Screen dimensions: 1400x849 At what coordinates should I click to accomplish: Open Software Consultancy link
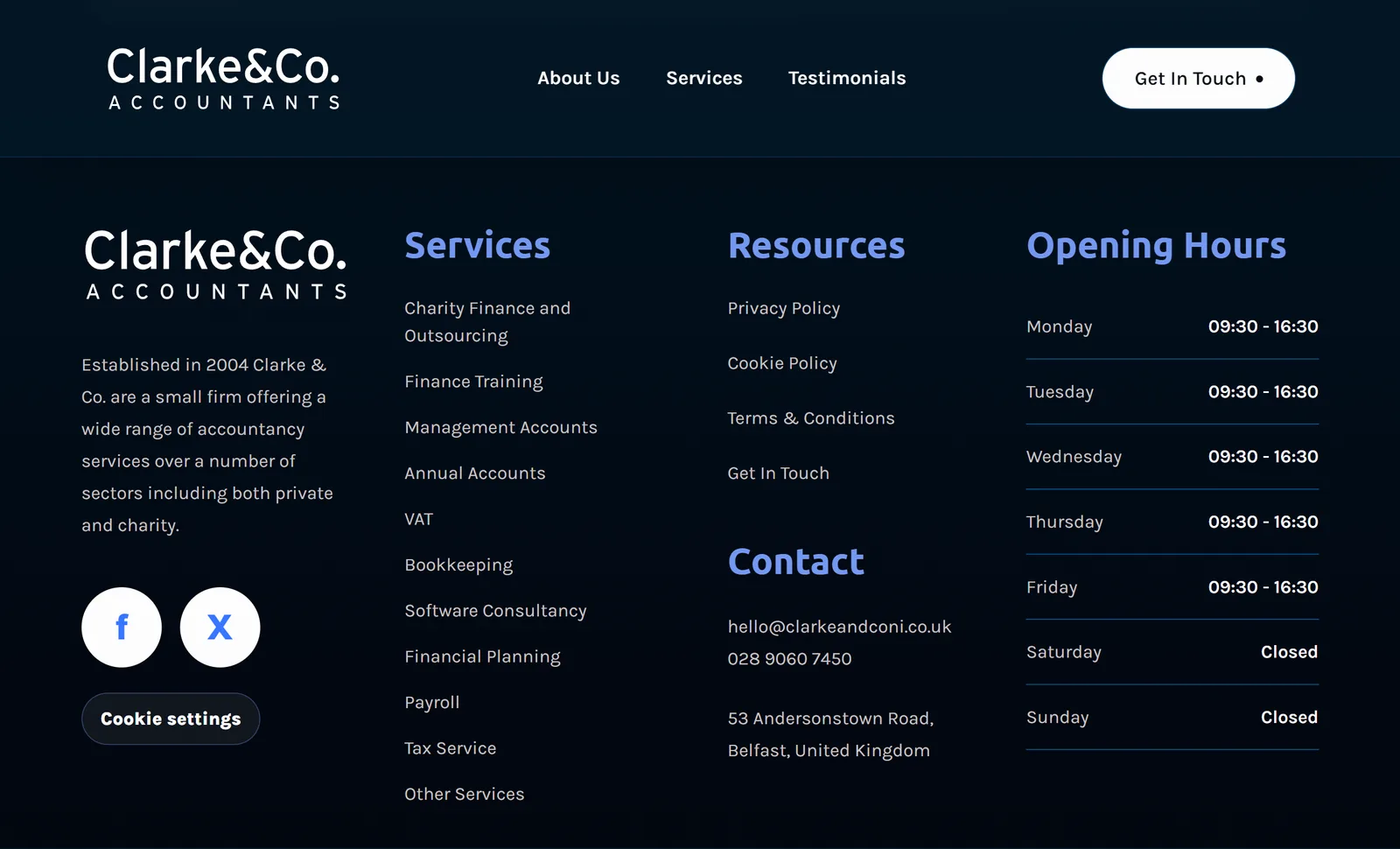[x=495, y=611]
